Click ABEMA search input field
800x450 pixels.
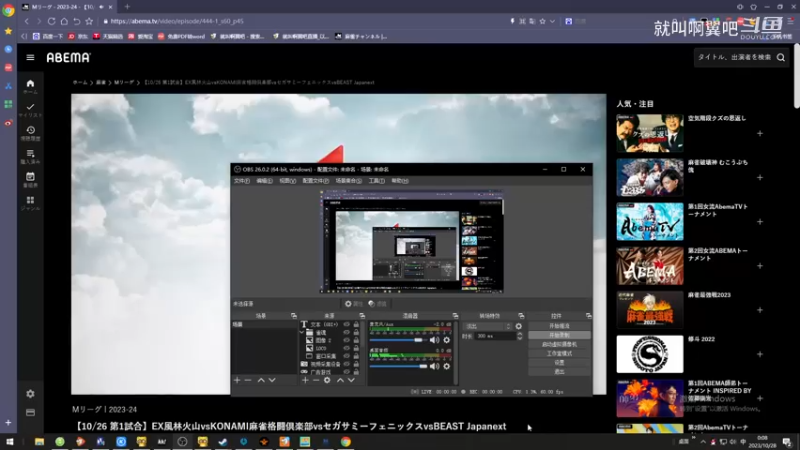pyautogui.click(x=735, y=58)
